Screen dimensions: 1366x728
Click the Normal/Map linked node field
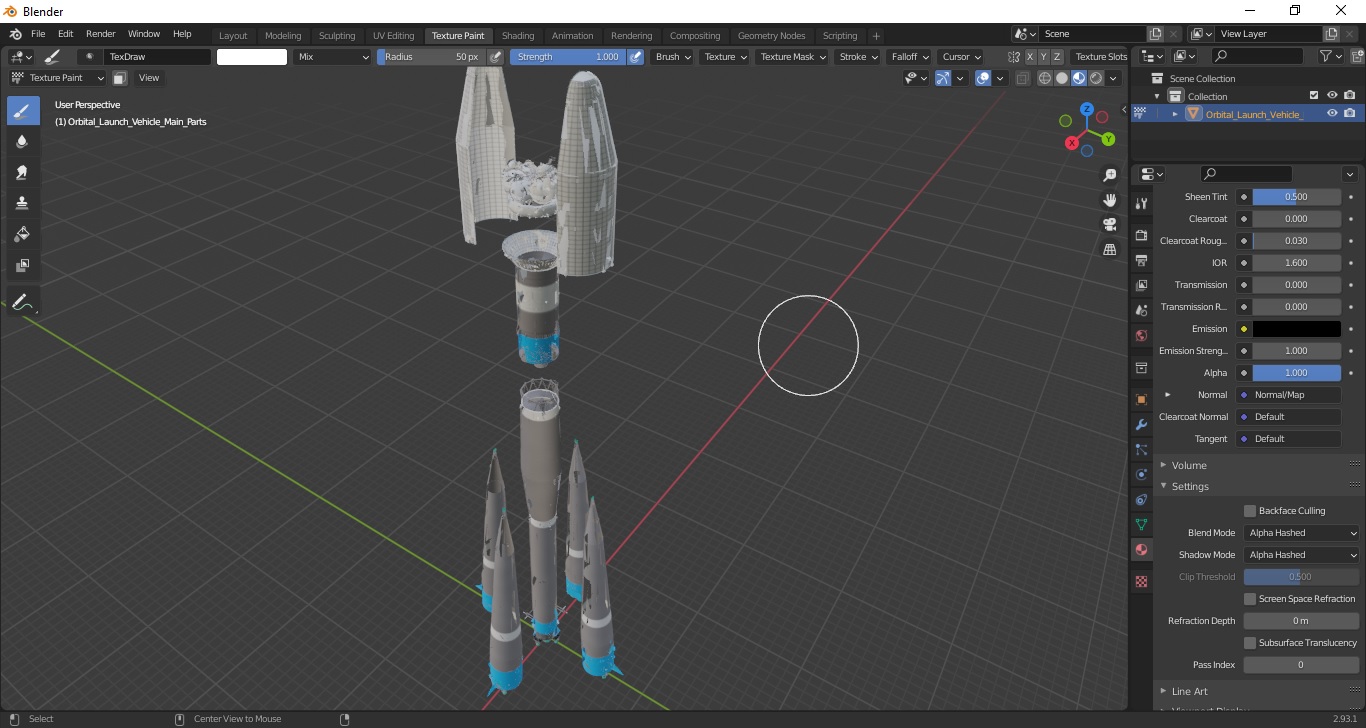click(x=1288, y=395)
